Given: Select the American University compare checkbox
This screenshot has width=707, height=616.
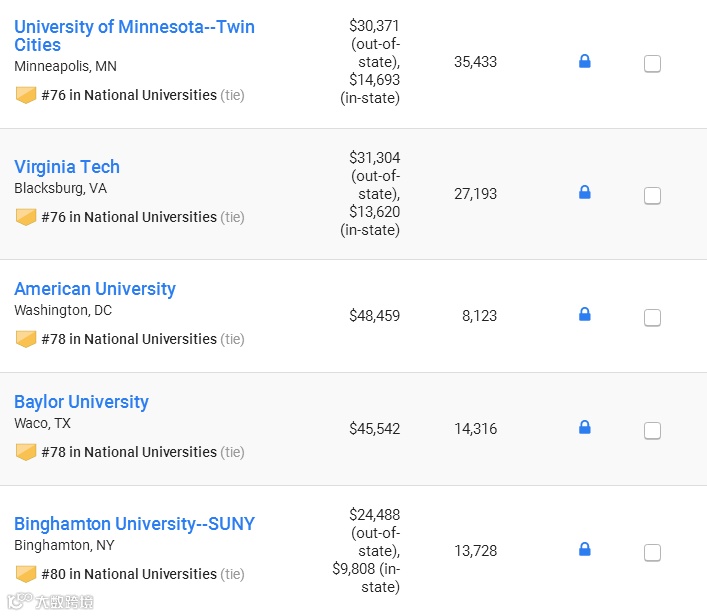Looking at the screenshot, I should [x=652, y=318].
